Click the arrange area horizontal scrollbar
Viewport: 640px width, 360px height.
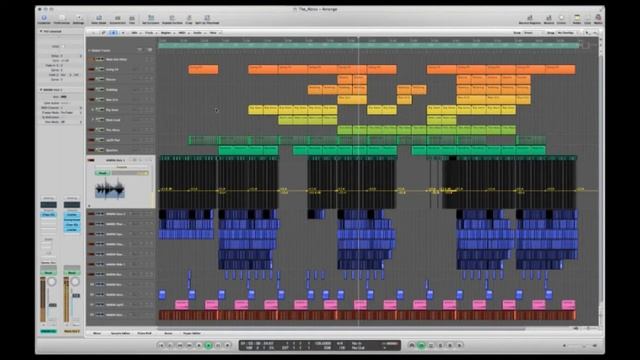[x=341, y=328]
